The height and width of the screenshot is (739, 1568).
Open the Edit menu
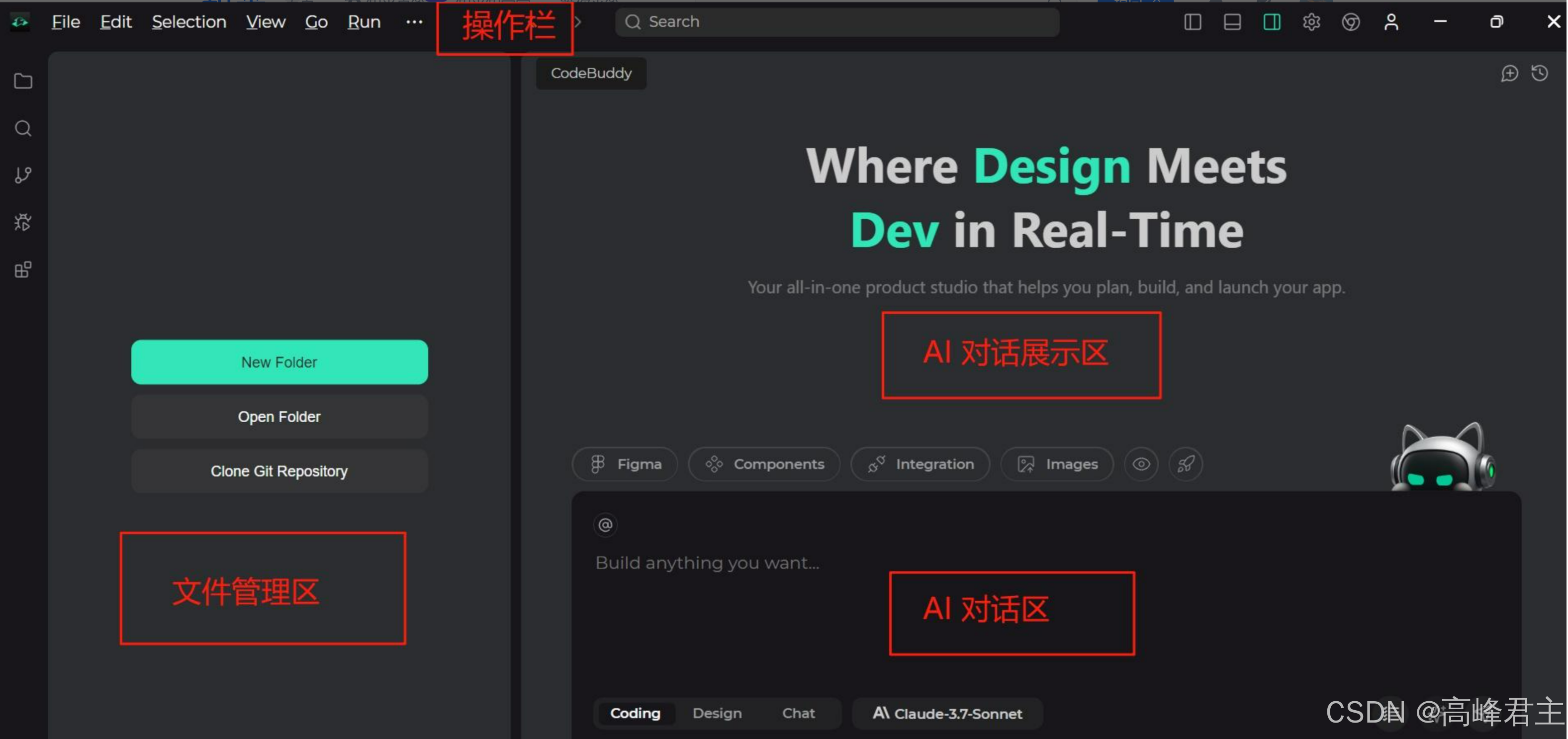(116, 22)
